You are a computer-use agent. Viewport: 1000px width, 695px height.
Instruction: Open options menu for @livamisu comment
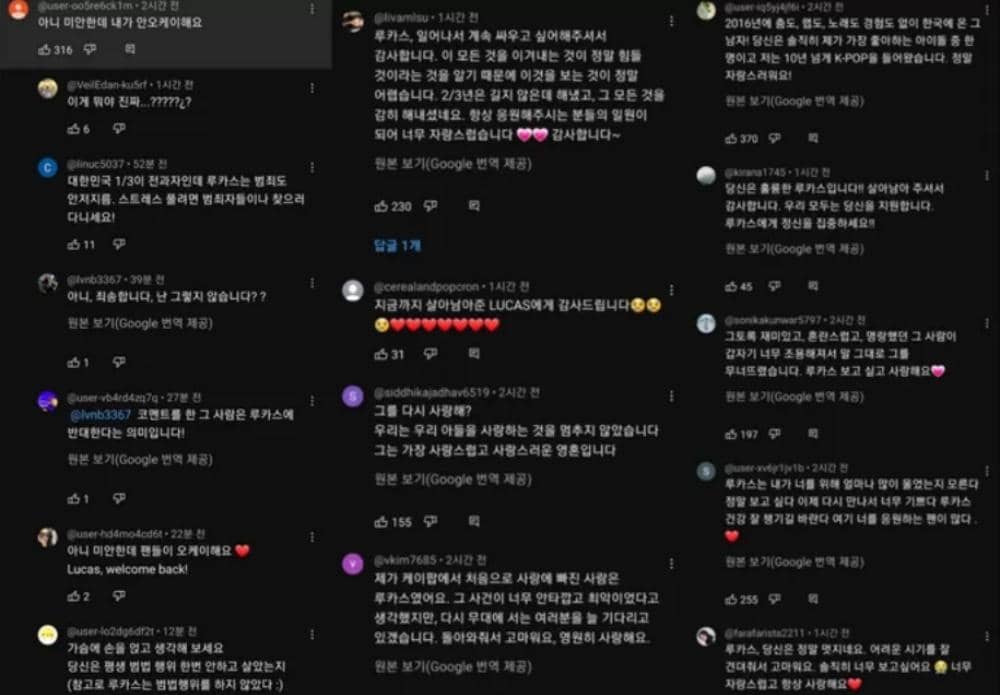(x=672, y=21)
